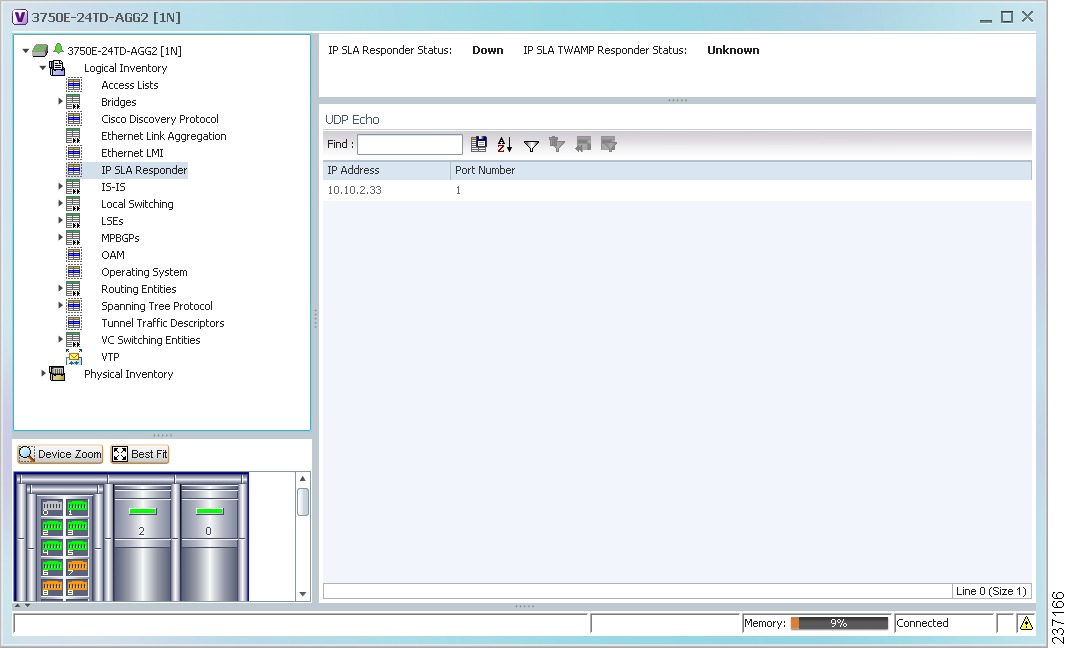Image resolution: width=1069 pixels, height=648 pixels.
Task: Collapse the 3750E-24TD-AGG2 root node
Action: (x=26, y=50)
